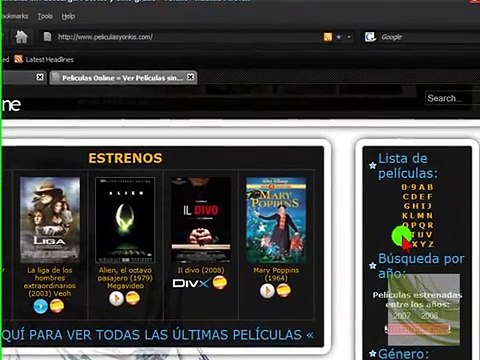Open the Mary Poppins poster
This screenshot has height=360, width=480.
click(x=276, y=220)
